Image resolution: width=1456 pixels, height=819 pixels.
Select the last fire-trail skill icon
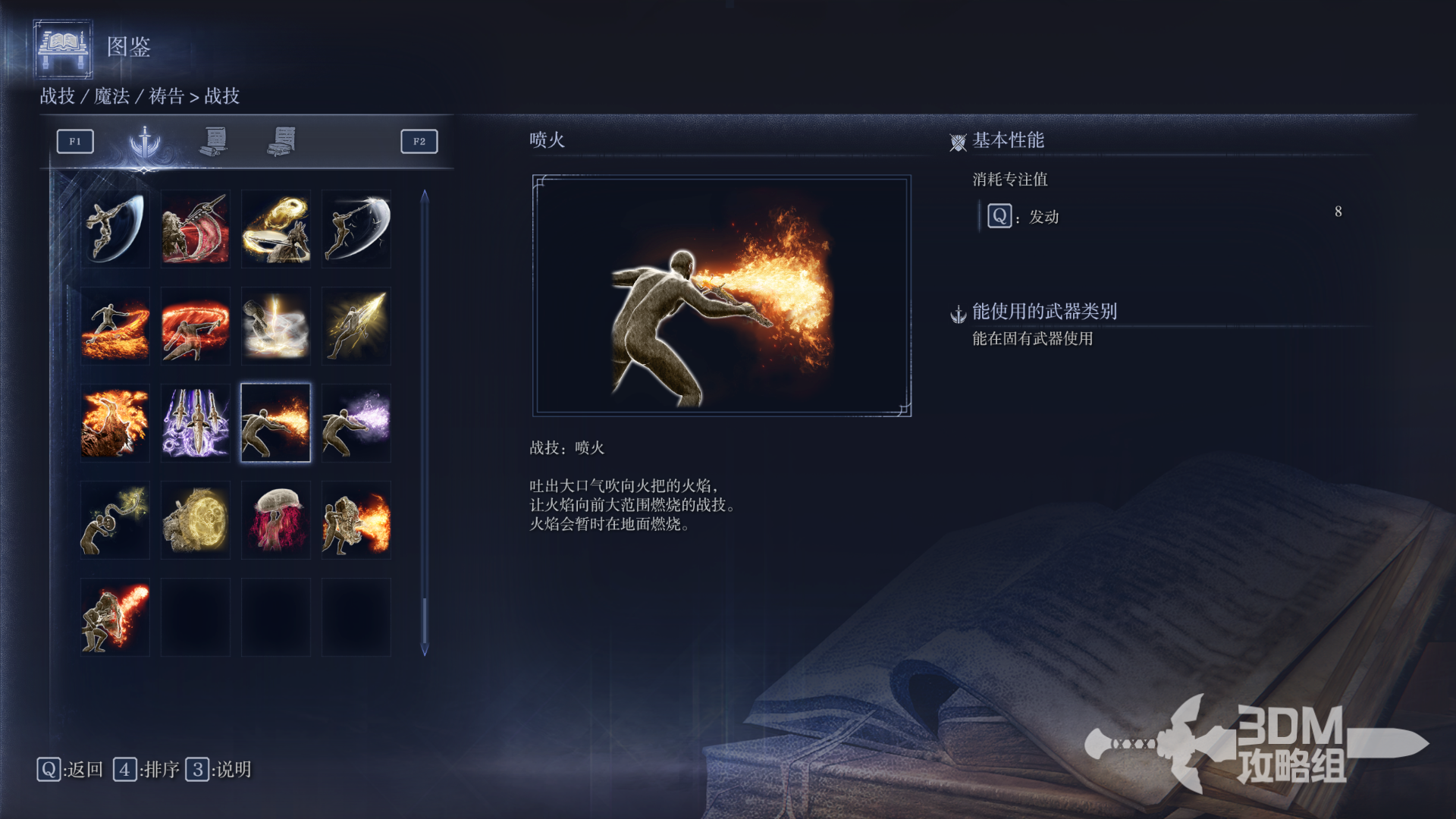[x=115, y=617]
